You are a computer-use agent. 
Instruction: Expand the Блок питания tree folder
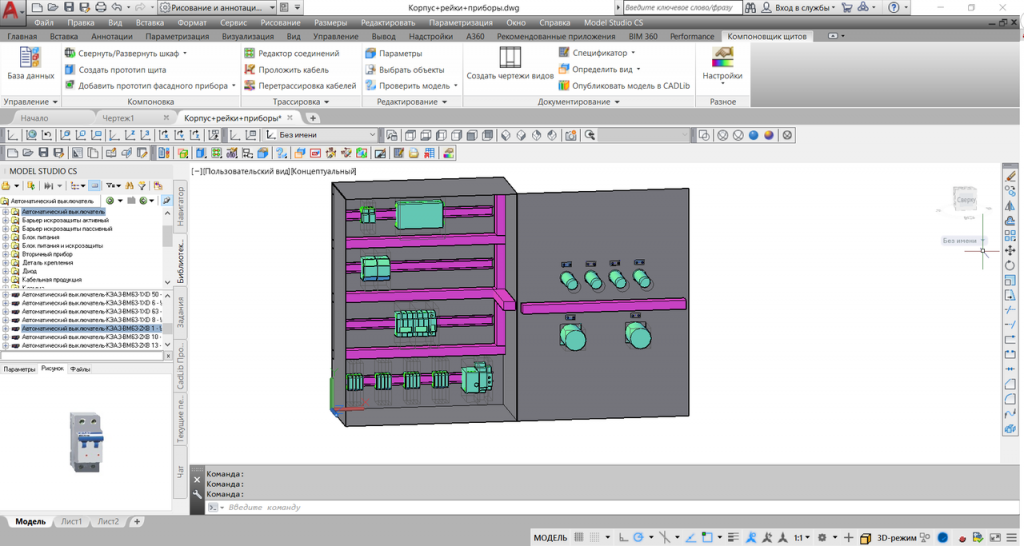[x=6, y=237]
